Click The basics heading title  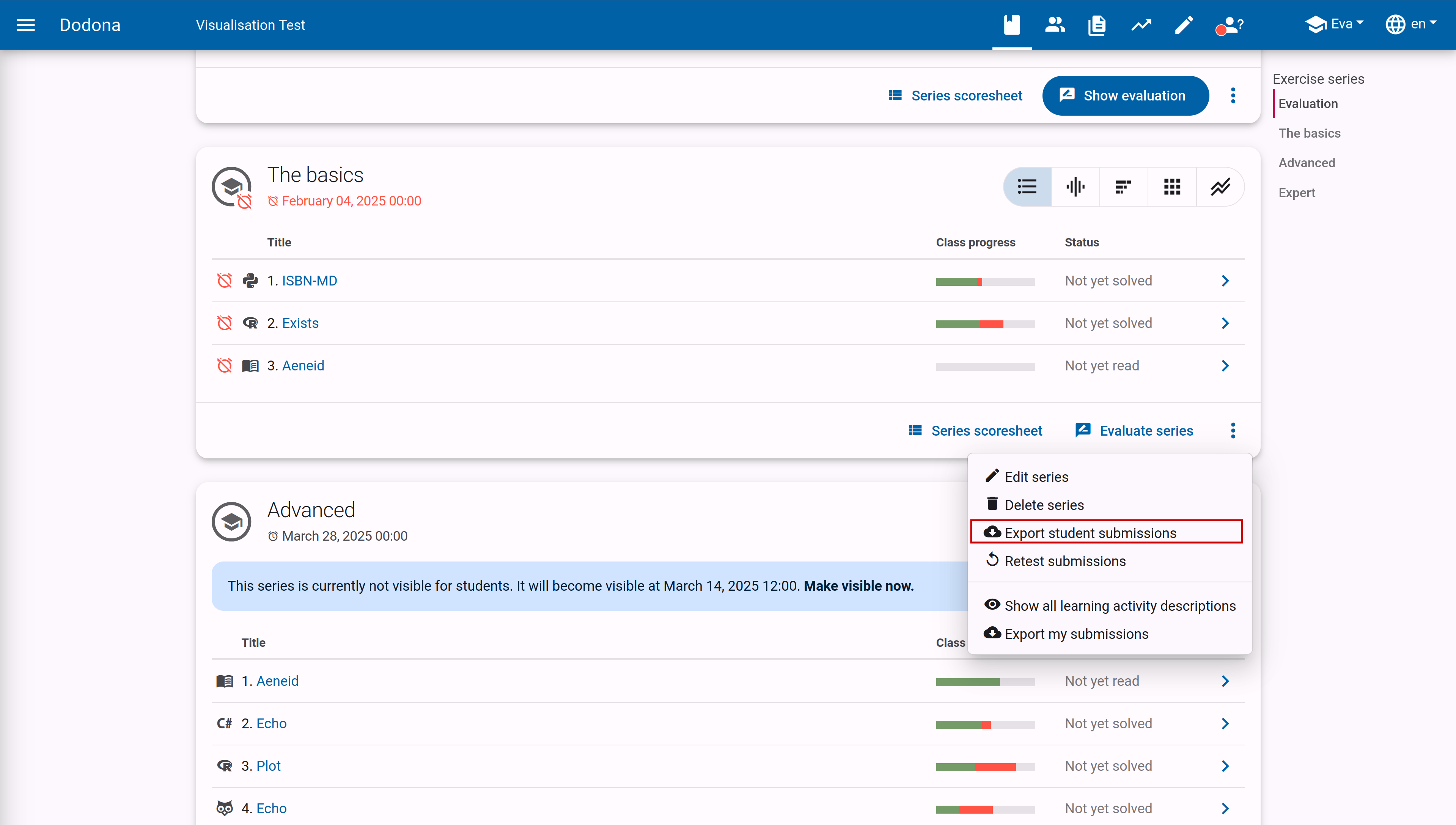(x=315, y=175)
